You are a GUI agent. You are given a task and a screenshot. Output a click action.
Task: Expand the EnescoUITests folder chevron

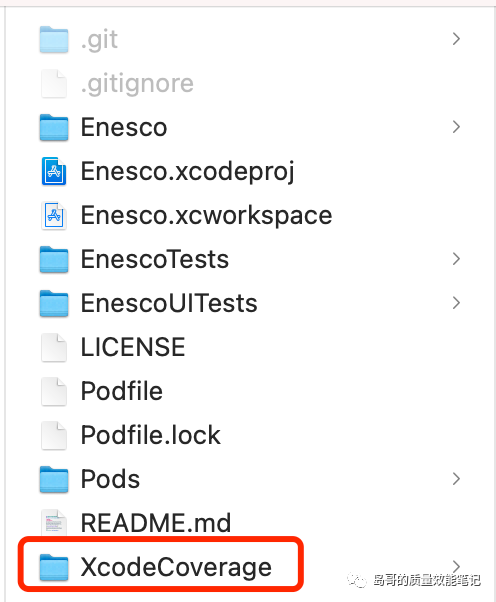[x=456, y=303]
